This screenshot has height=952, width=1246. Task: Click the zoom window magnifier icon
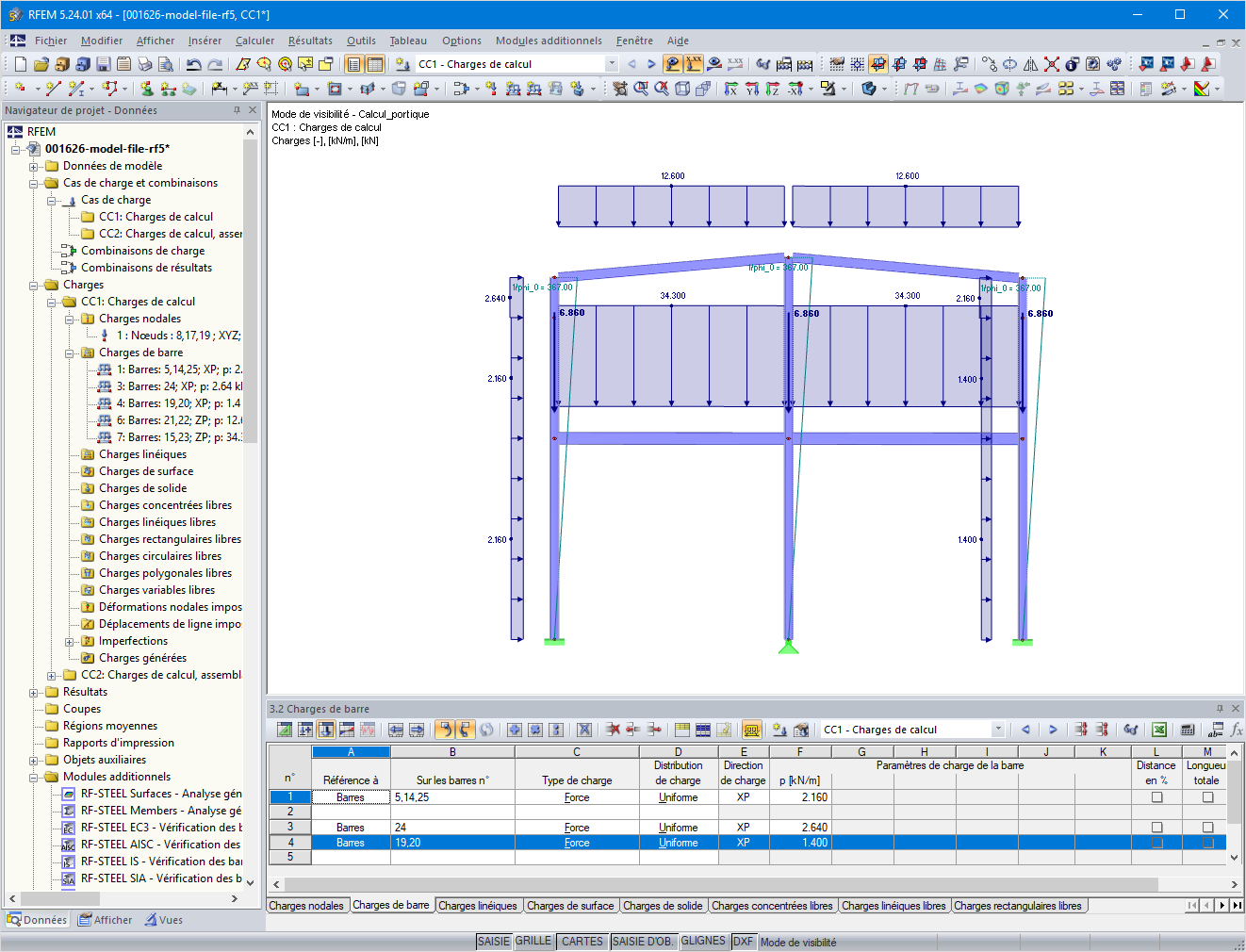click(641, 89)
